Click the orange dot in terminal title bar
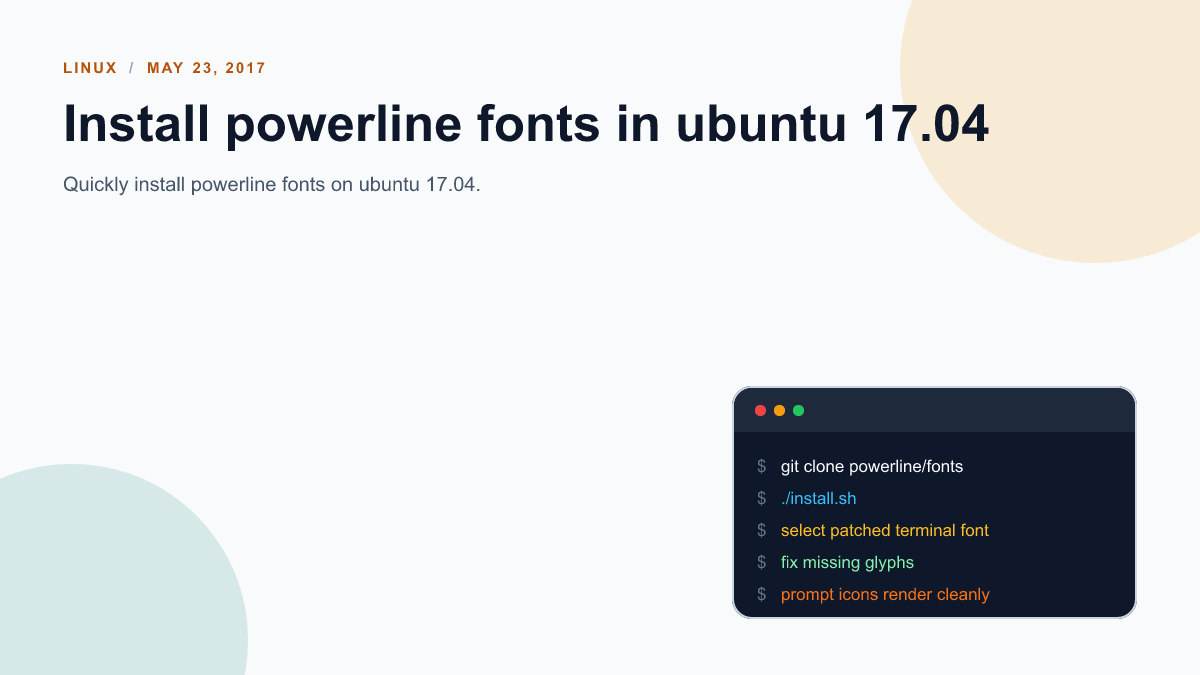 779,410
